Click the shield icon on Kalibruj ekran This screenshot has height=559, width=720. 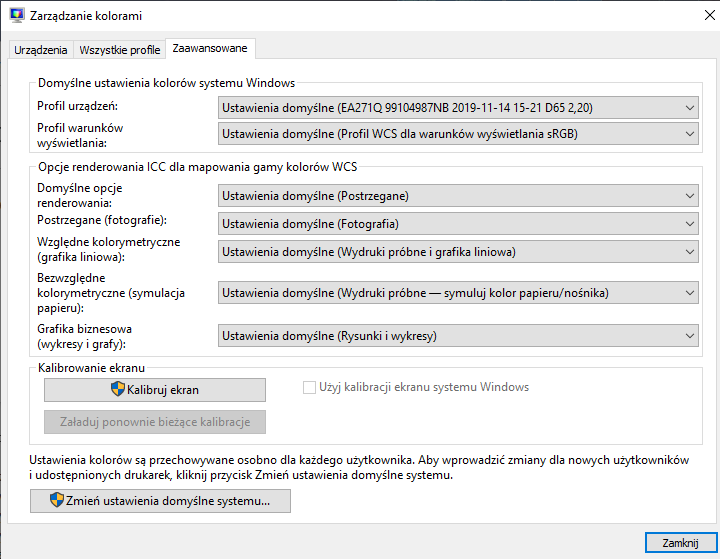(x=117, y=388)
